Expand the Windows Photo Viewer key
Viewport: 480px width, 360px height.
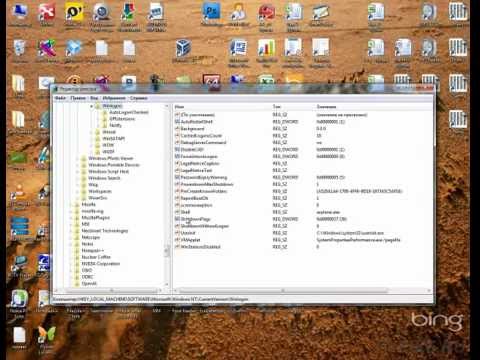[x=78, y=158]
